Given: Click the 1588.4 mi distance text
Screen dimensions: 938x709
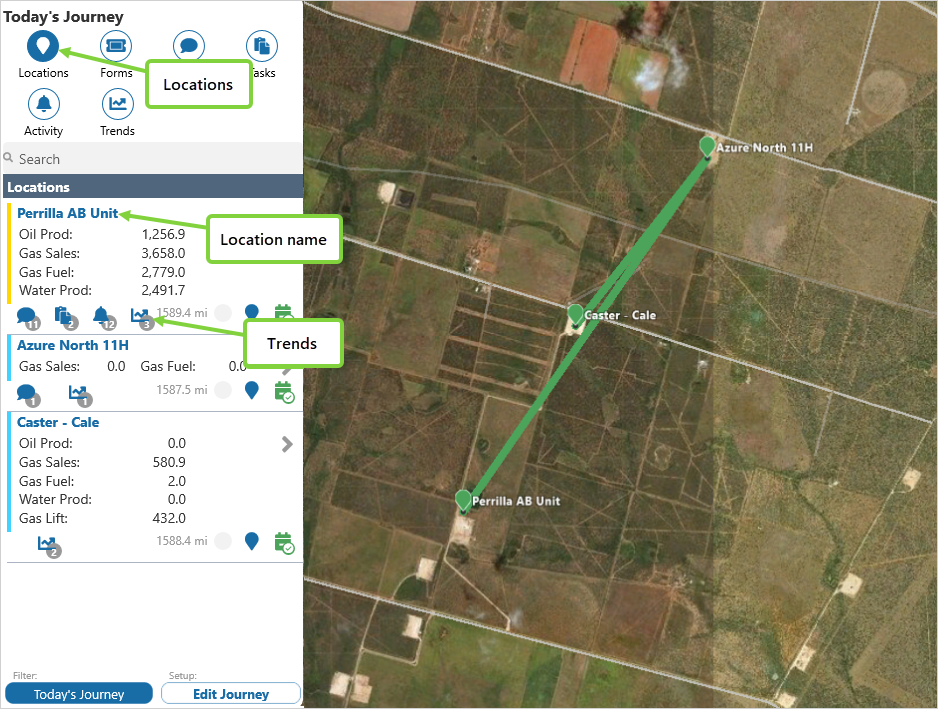Looking at the screenshot, I should click(182, 541).
